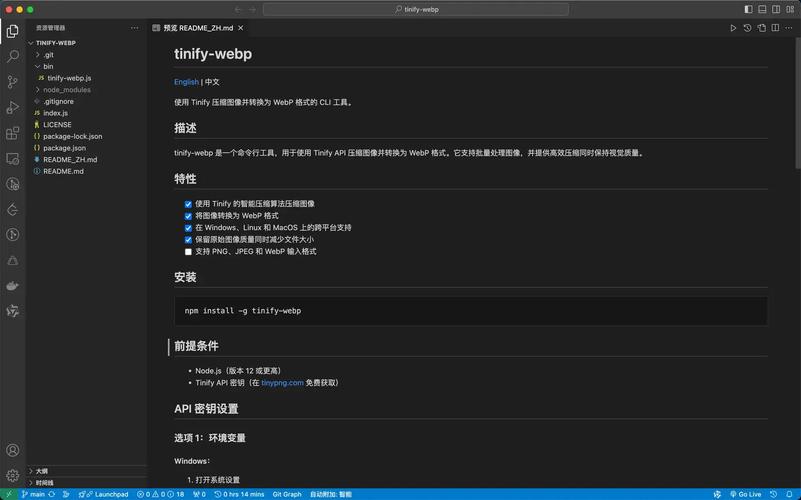
Task: Click Go Live in status bar
Action: (745, 494)
